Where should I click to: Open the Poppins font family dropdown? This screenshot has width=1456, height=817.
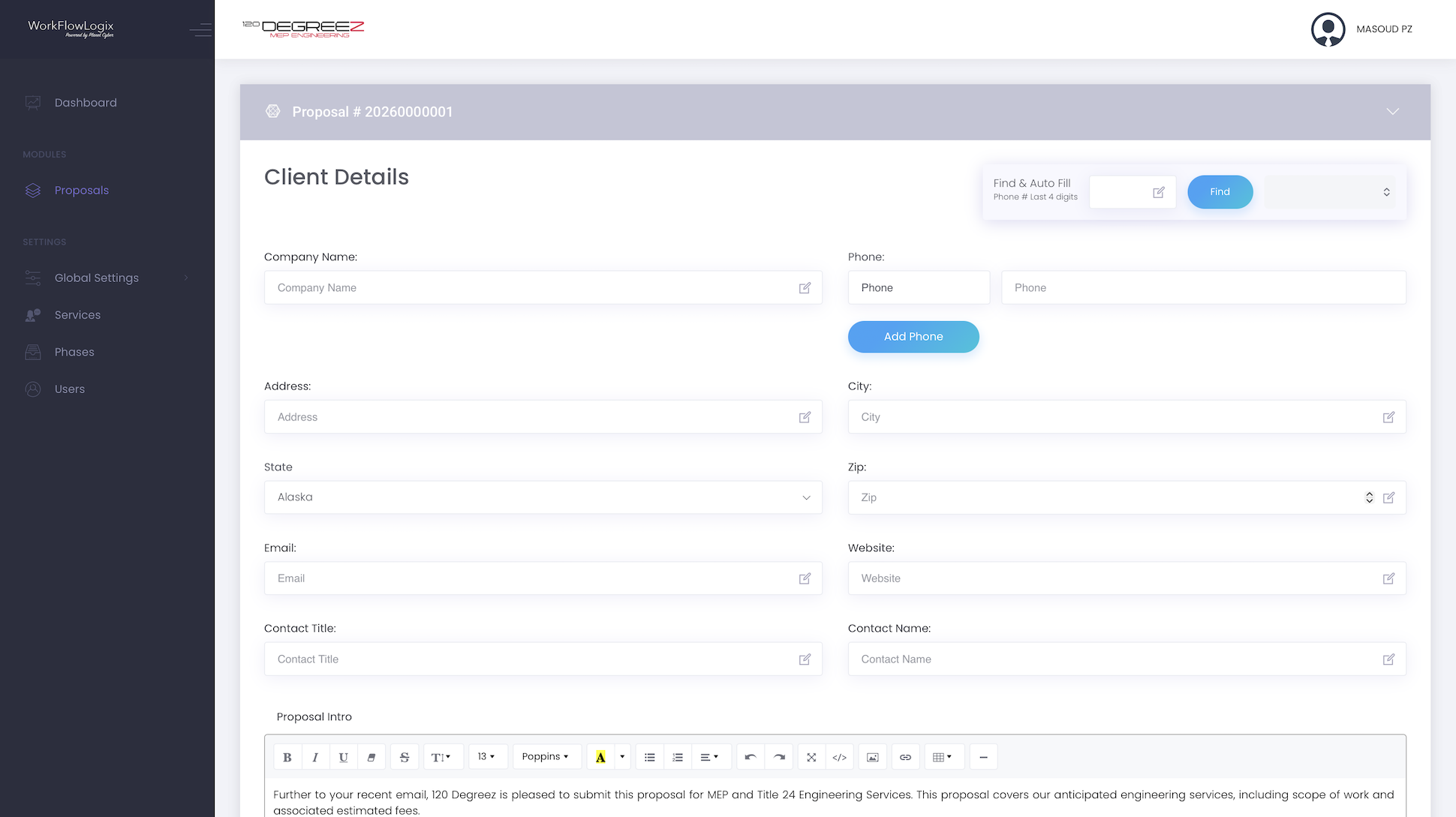point(546,756)
